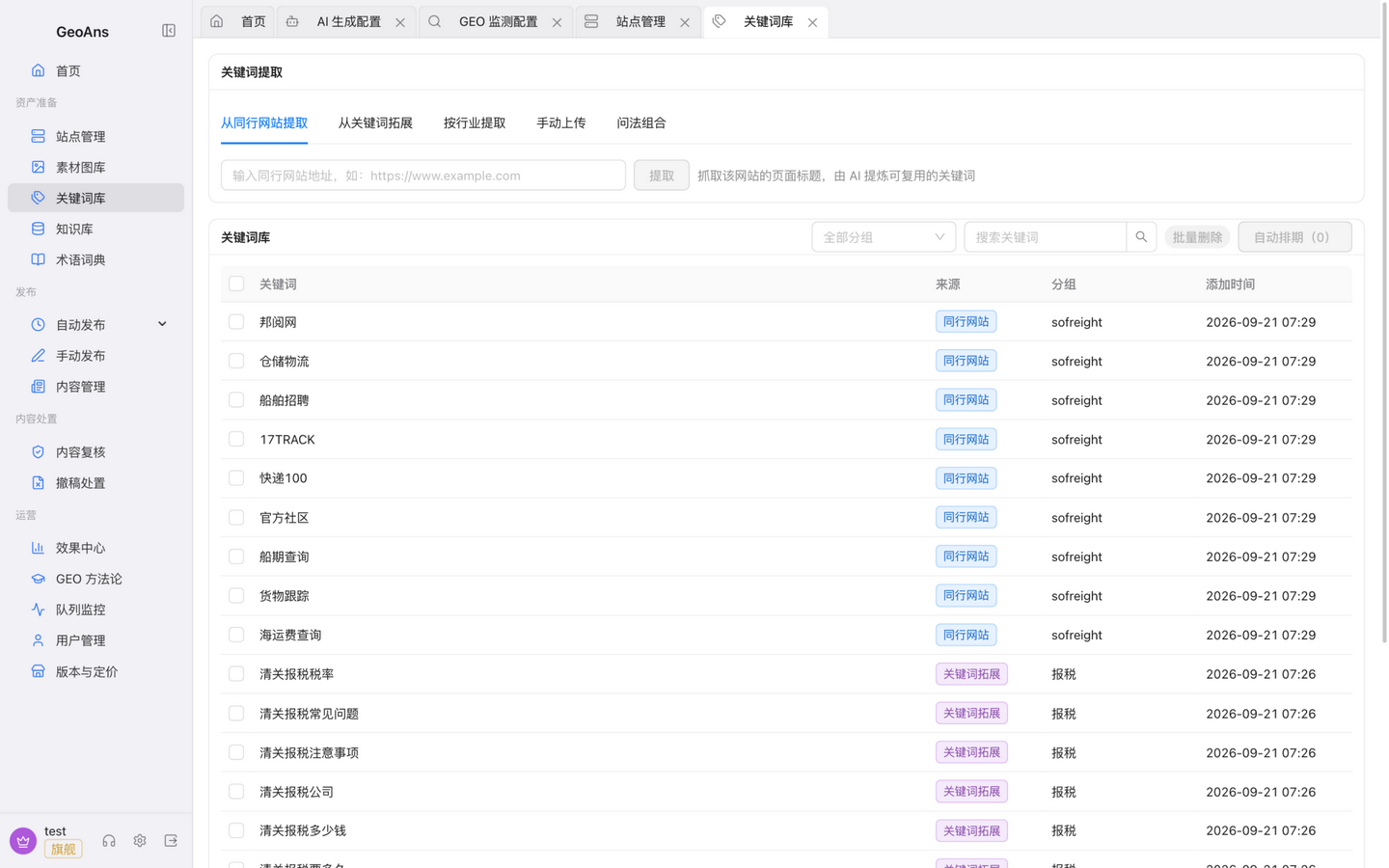
Task: Focus the peer website URL input field
Action: pyautogui.click(x=423, y=176)
